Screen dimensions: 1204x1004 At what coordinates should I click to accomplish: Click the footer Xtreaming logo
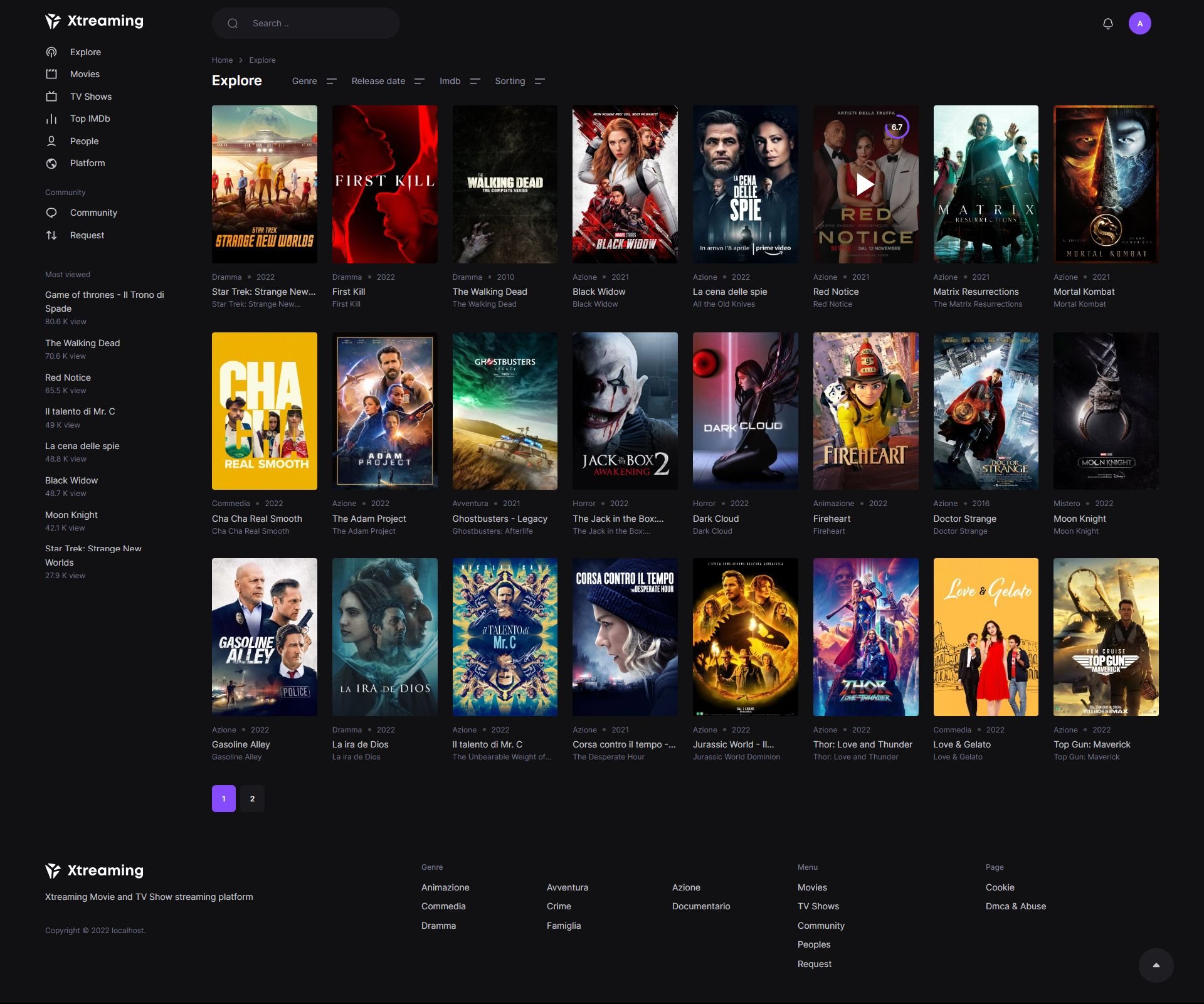[x=94, y=870]
